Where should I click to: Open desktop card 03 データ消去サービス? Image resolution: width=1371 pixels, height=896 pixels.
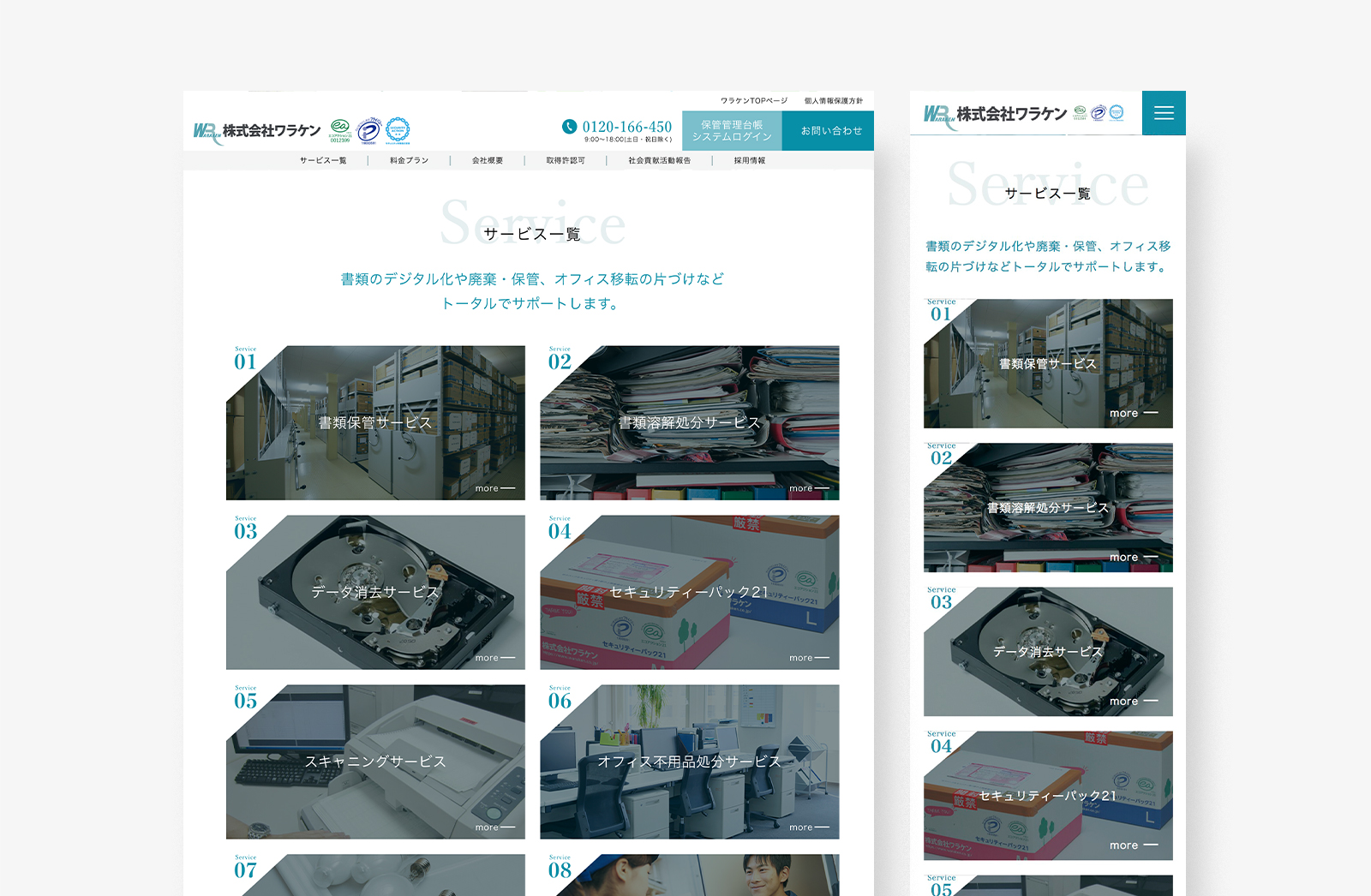point(375,592)
